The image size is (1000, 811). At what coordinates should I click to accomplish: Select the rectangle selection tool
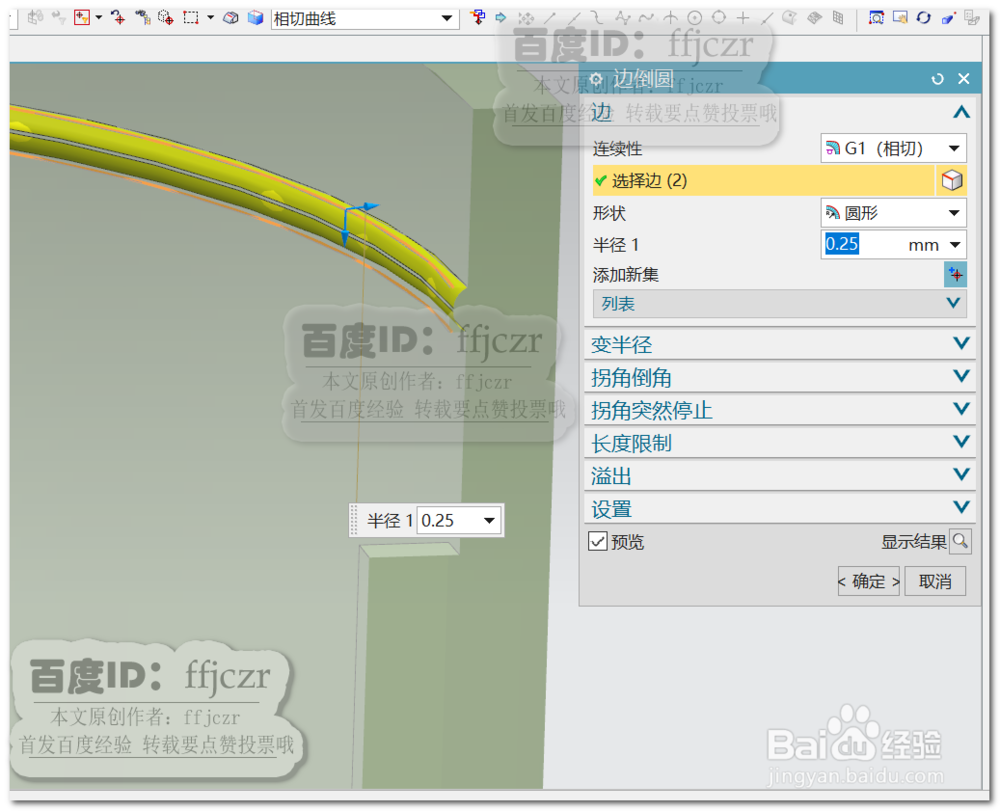pos(191,17)
